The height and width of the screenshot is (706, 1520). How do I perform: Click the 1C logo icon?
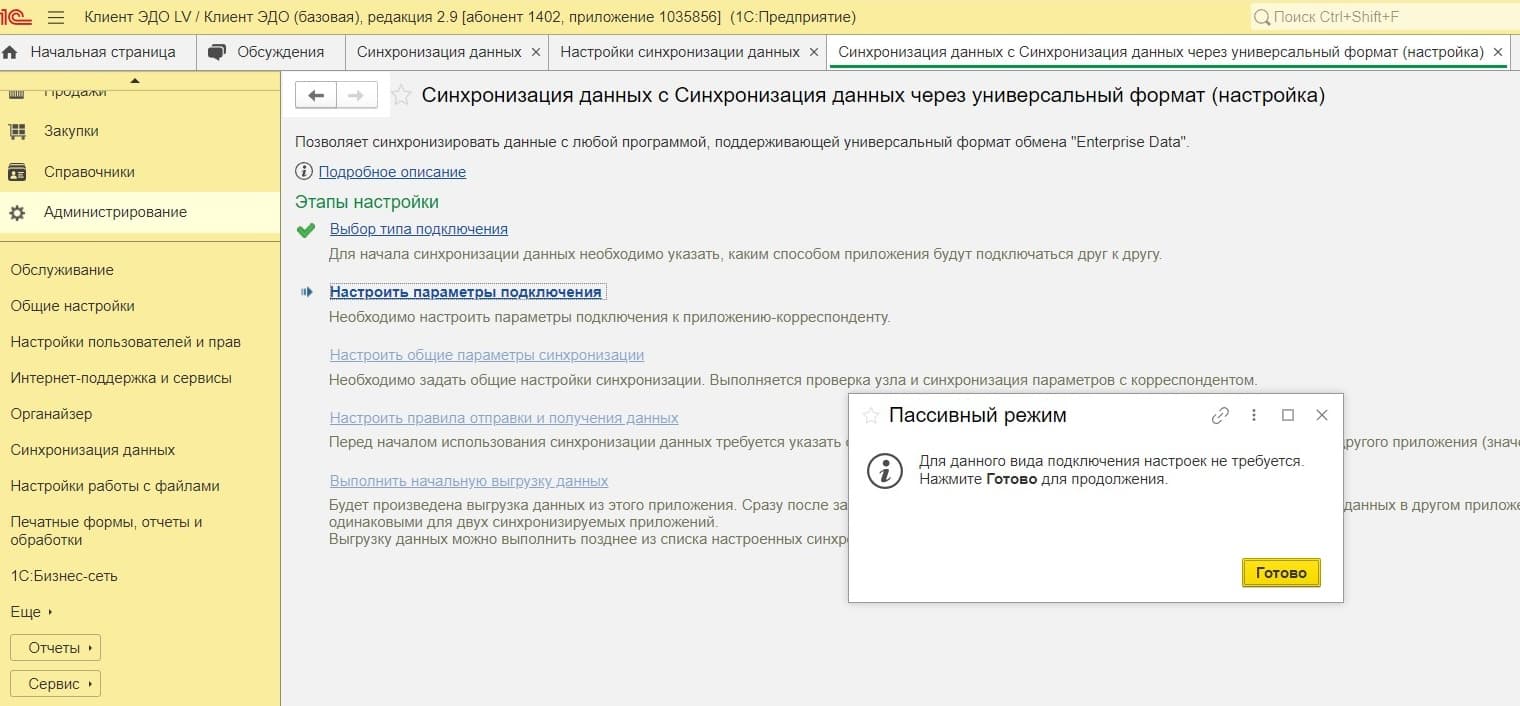(17, 17)
